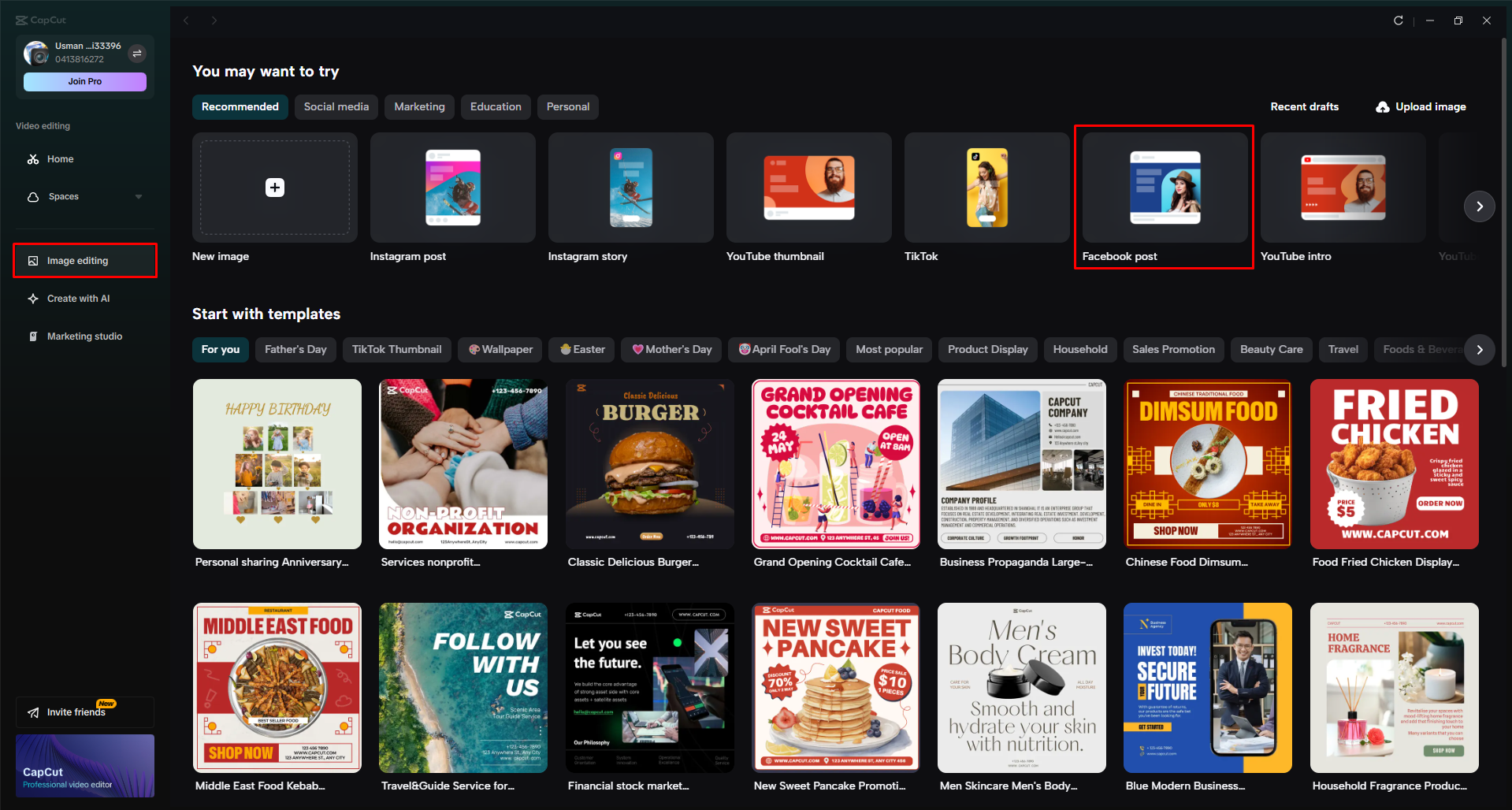Click the account switch icon beside username
This screenshot has width=1512, height=810.
click(x=137, y=54)
